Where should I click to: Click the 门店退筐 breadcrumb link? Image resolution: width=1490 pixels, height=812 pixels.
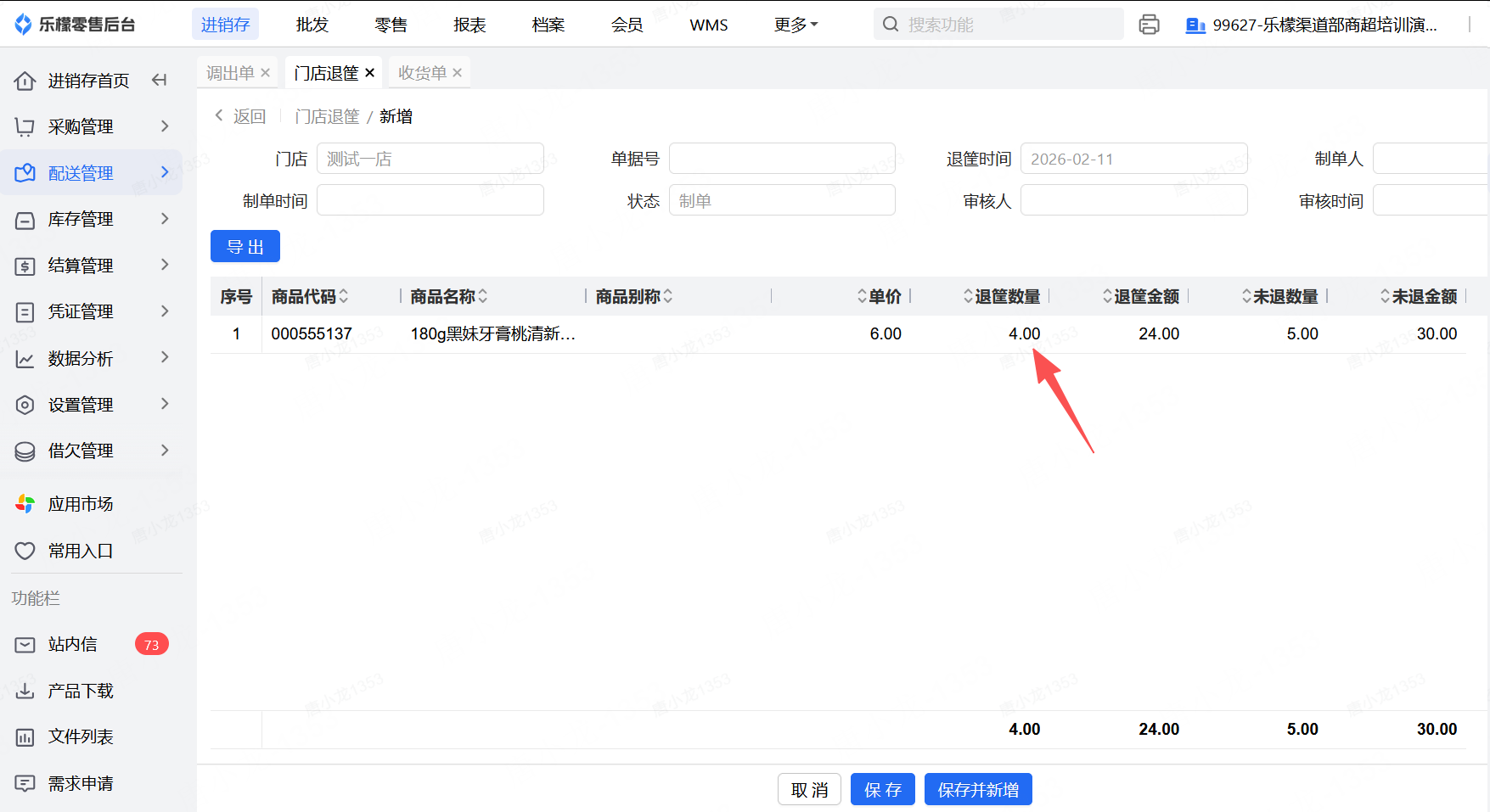tap(328, 116)
